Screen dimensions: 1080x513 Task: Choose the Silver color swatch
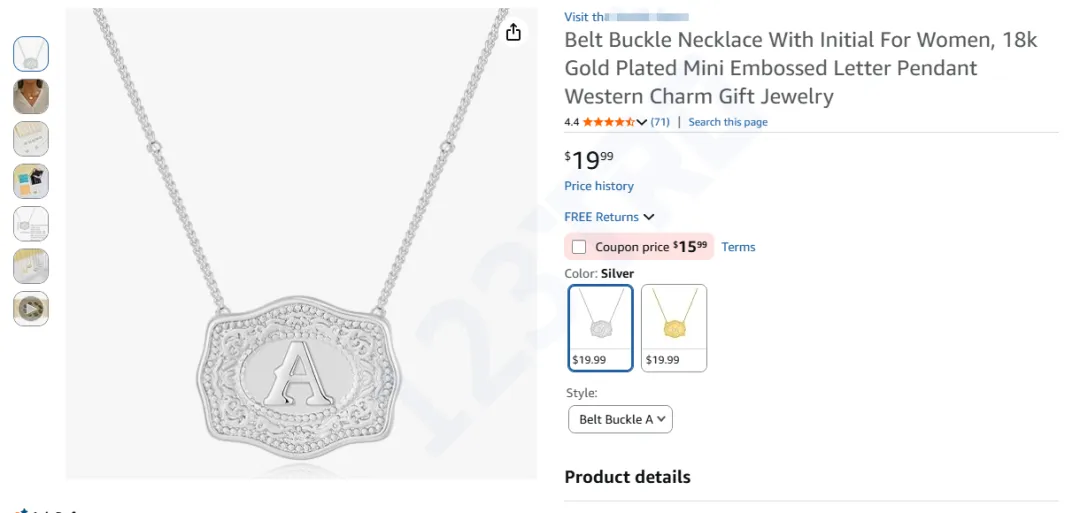(601, 328)
